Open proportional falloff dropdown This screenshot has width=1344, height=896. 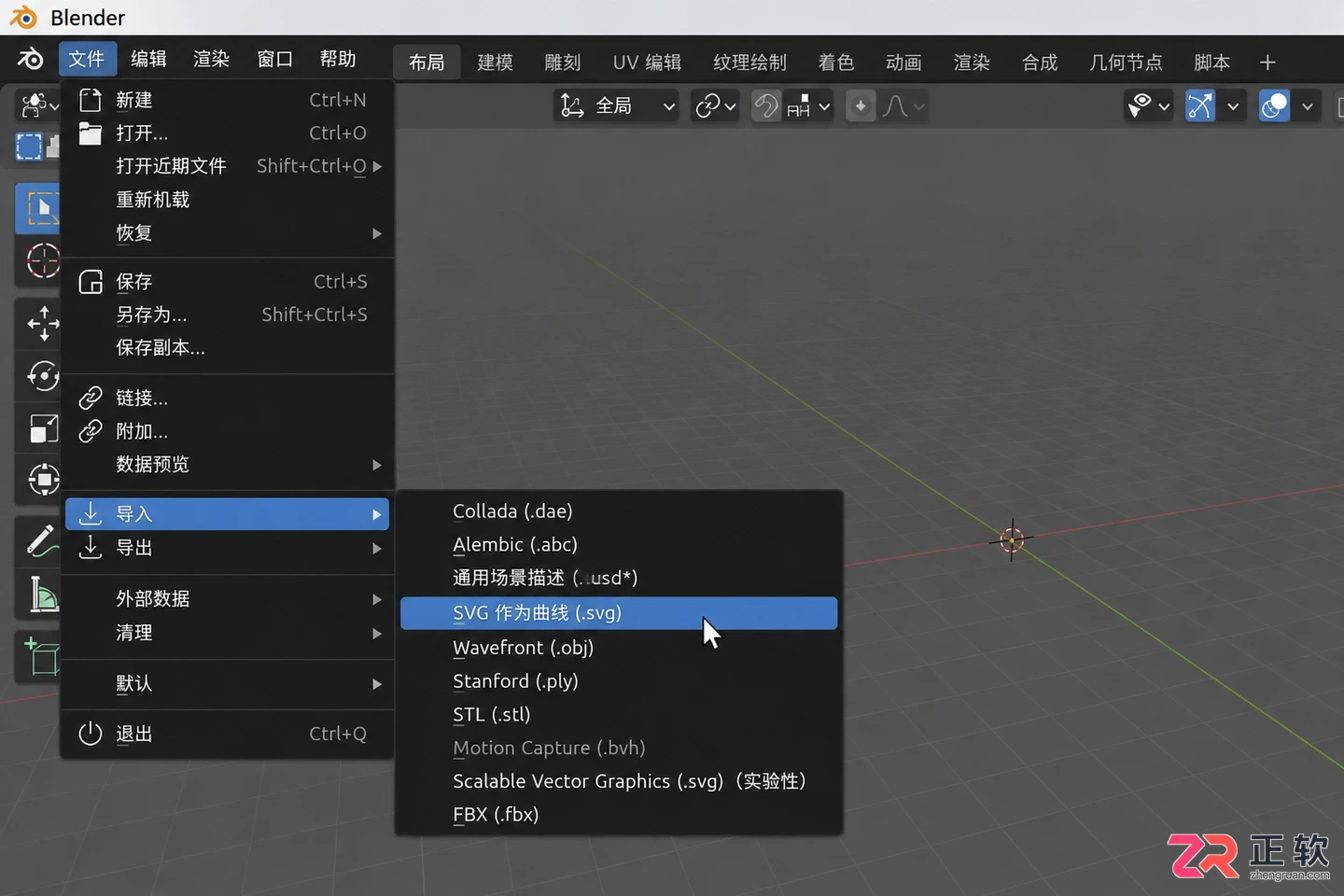(904, 106)
